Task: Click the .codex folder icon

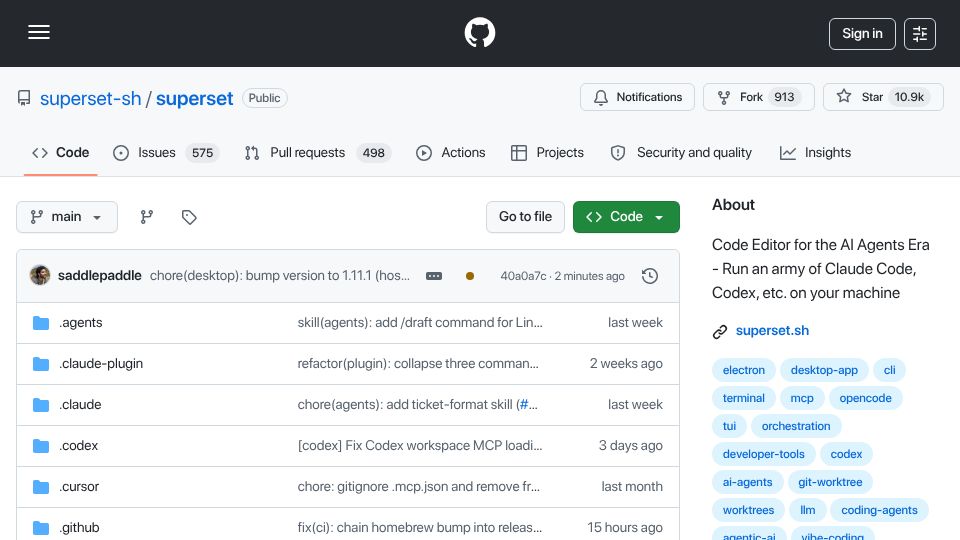Action: click(x=41, y=446)
